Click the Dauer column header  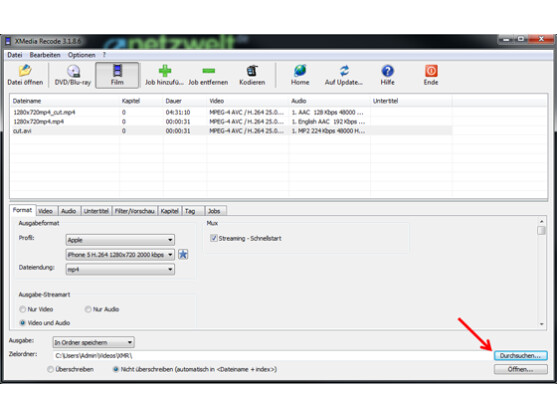185,101
